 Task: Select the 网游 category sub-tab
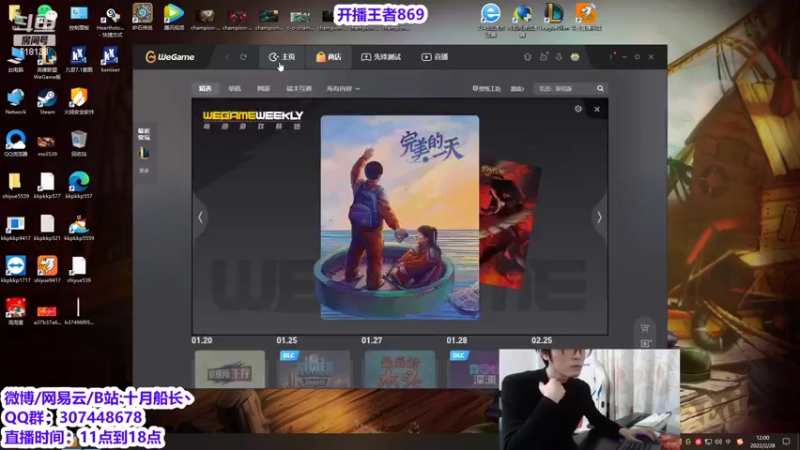click(x=263, y=88)
